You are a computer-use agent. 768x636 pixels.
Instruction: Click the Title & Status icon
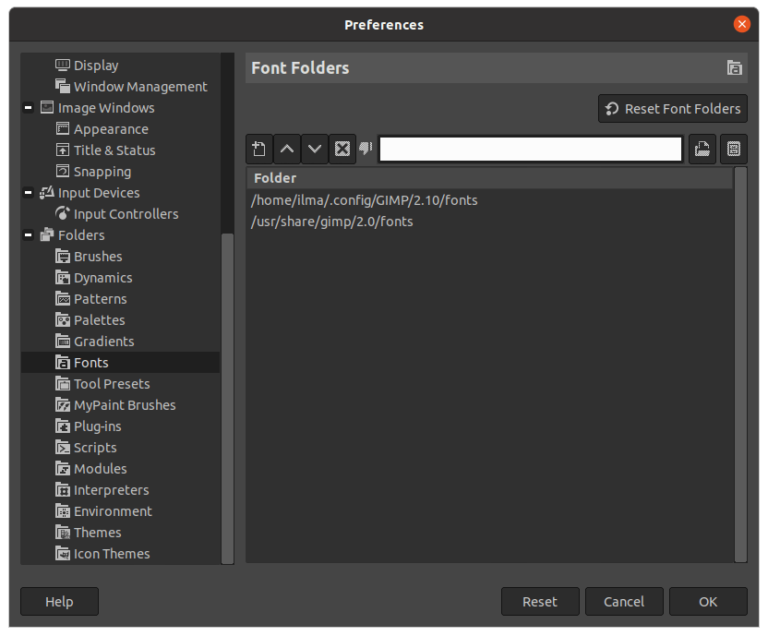point(62,150)
